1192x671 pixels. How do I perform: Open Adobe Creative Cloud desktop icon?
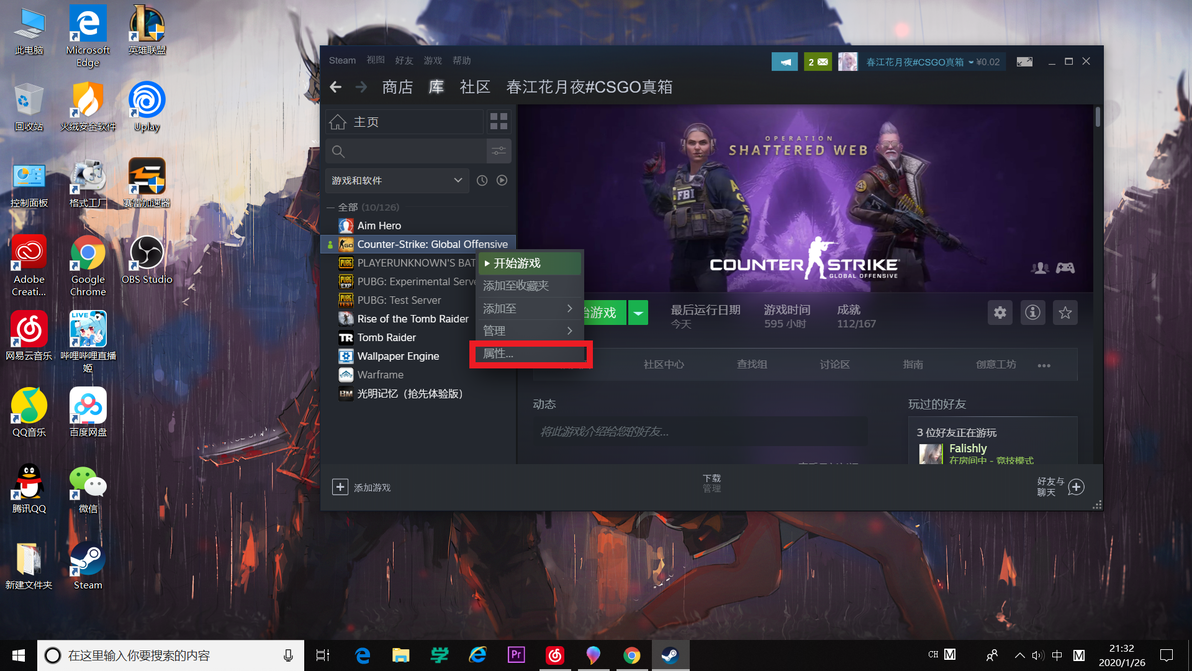pos(29,265)
